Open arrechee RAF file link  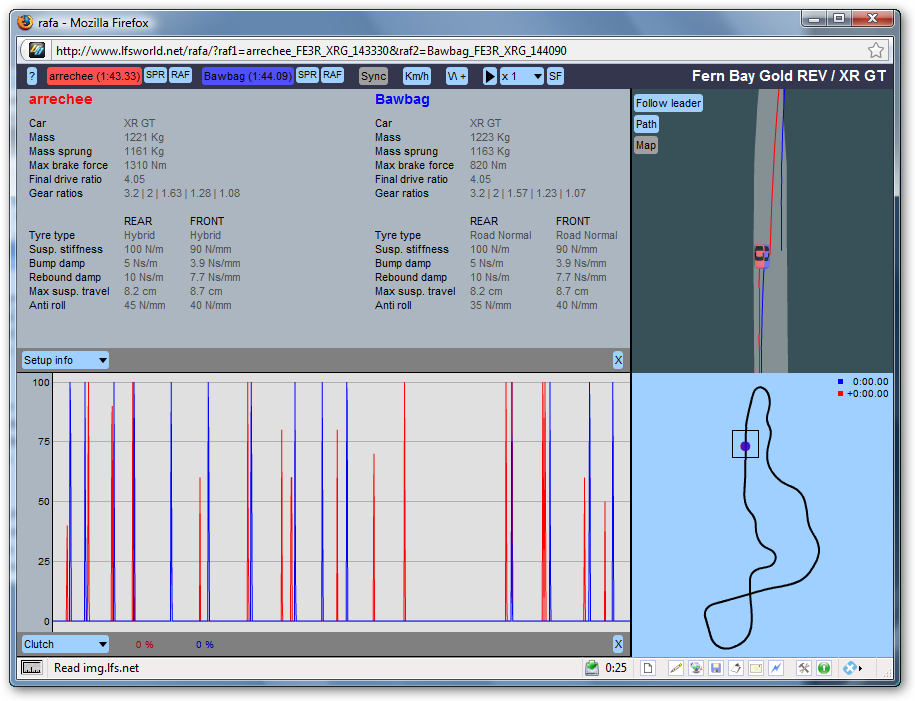pos(180,75)
